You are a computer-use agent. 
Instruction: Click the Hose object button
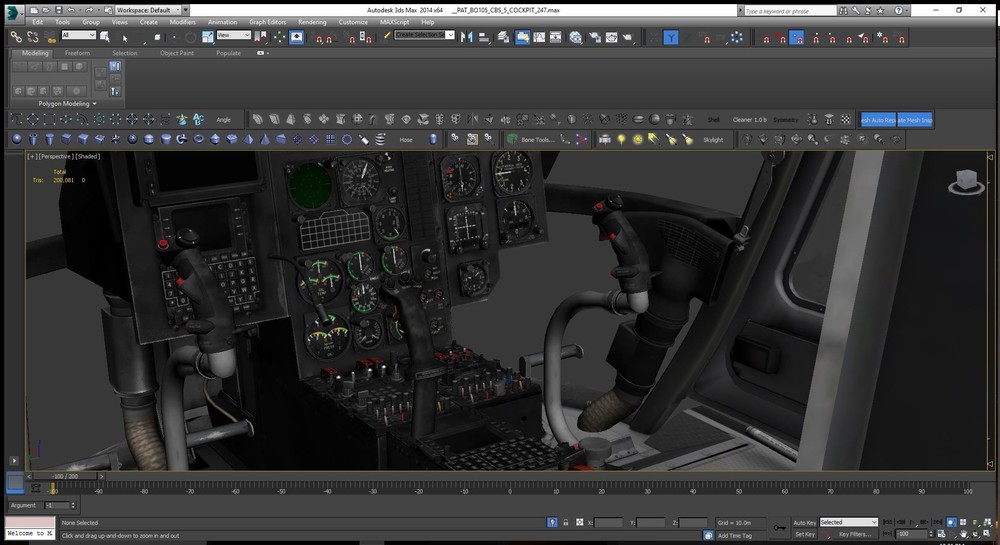406,140
